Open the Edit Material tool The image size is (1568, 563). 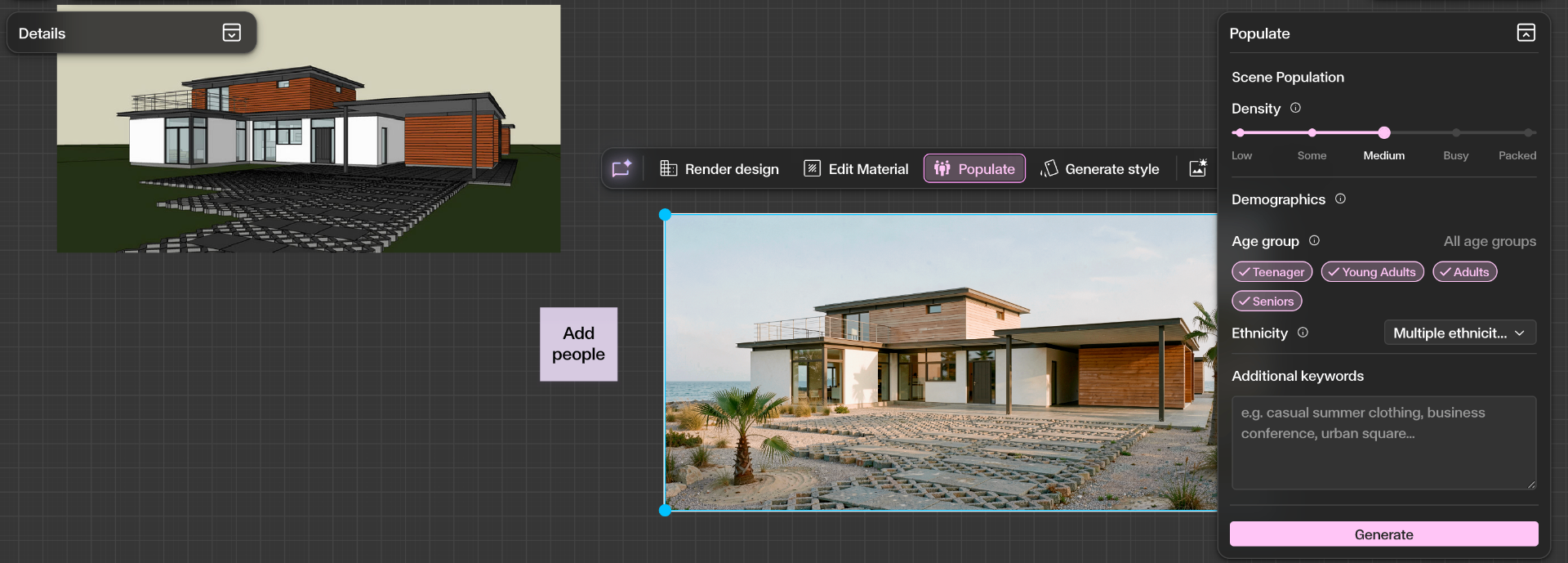tap(856, 169)
